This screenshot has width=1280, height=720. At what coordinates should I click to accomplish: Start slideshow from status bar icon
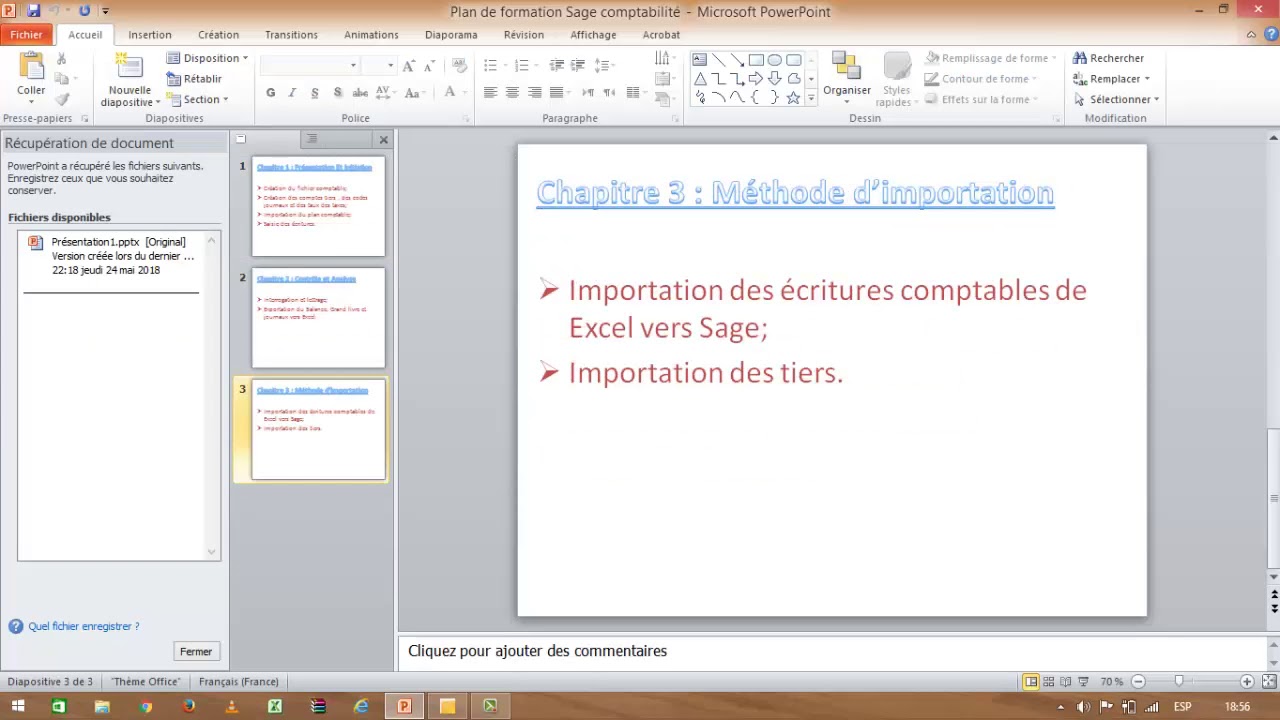point(1083,681)
